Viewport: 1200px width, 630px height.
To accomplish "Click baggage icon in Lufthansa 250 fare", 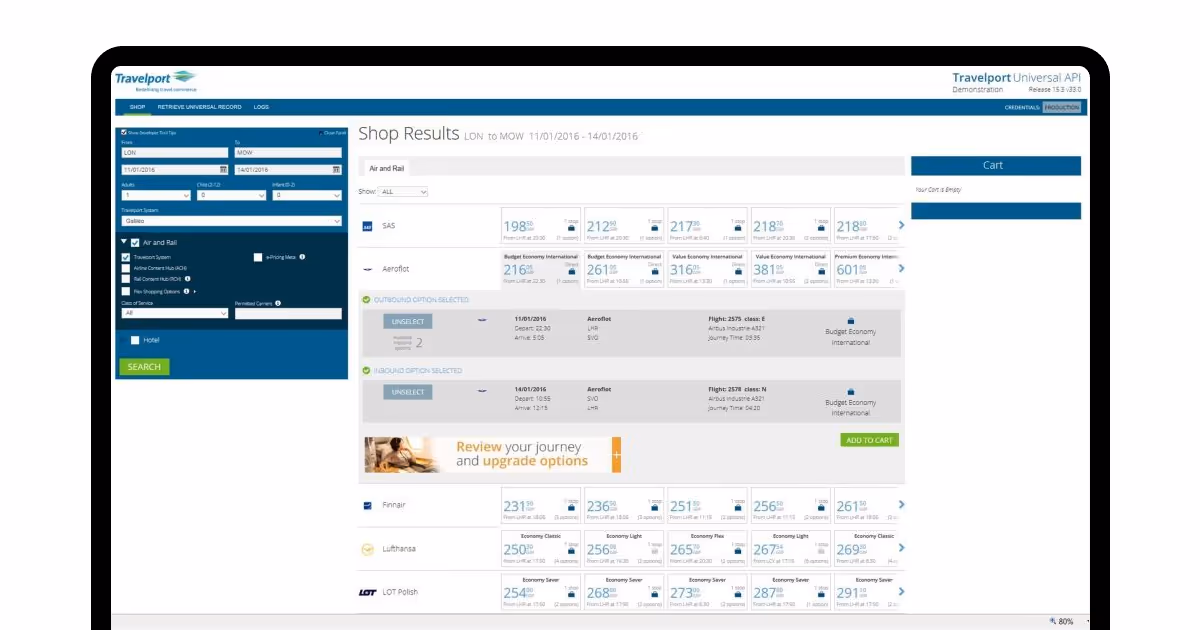I will [571, 551].
